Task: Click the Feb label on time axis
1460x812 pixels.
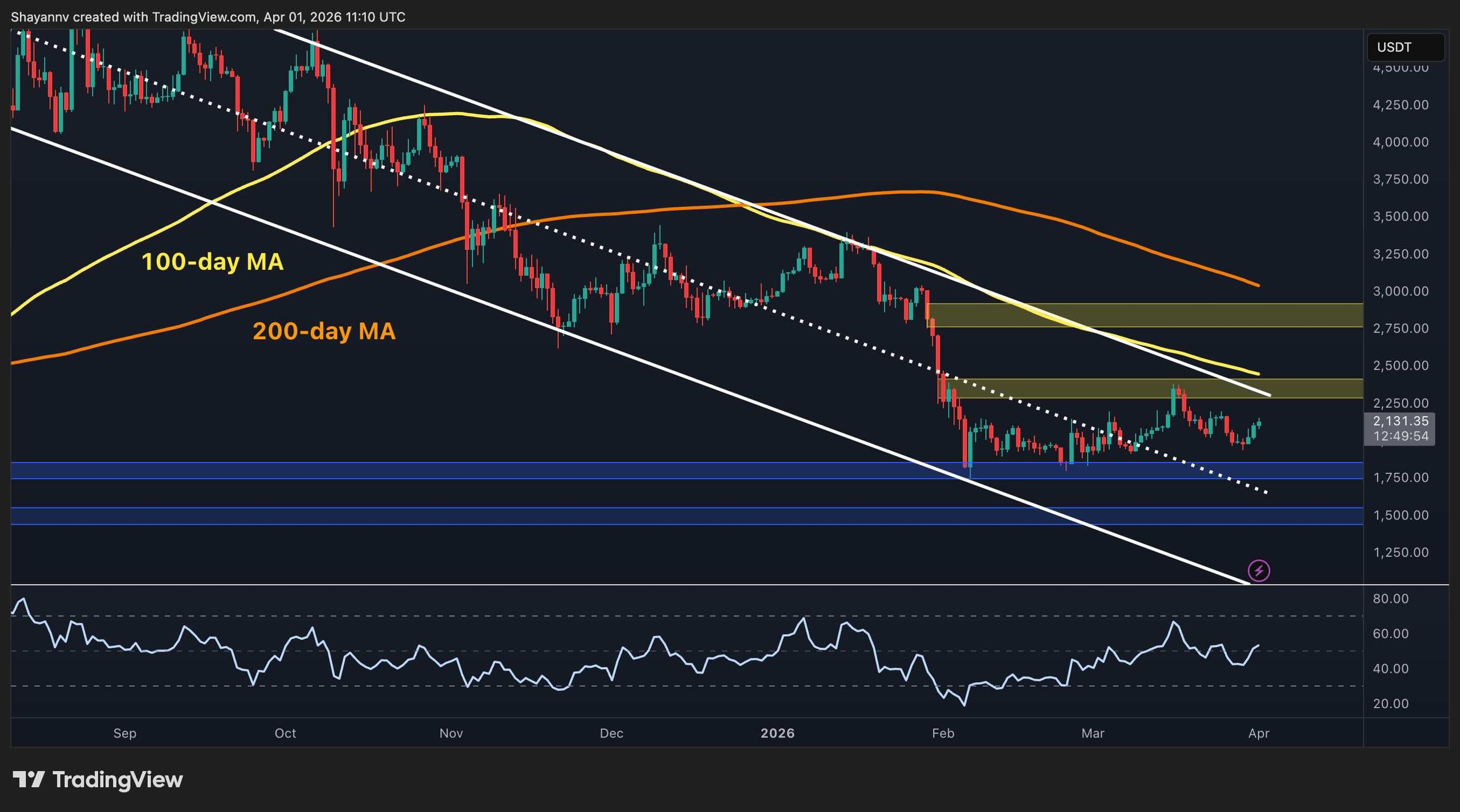Action: coord(943,734)
